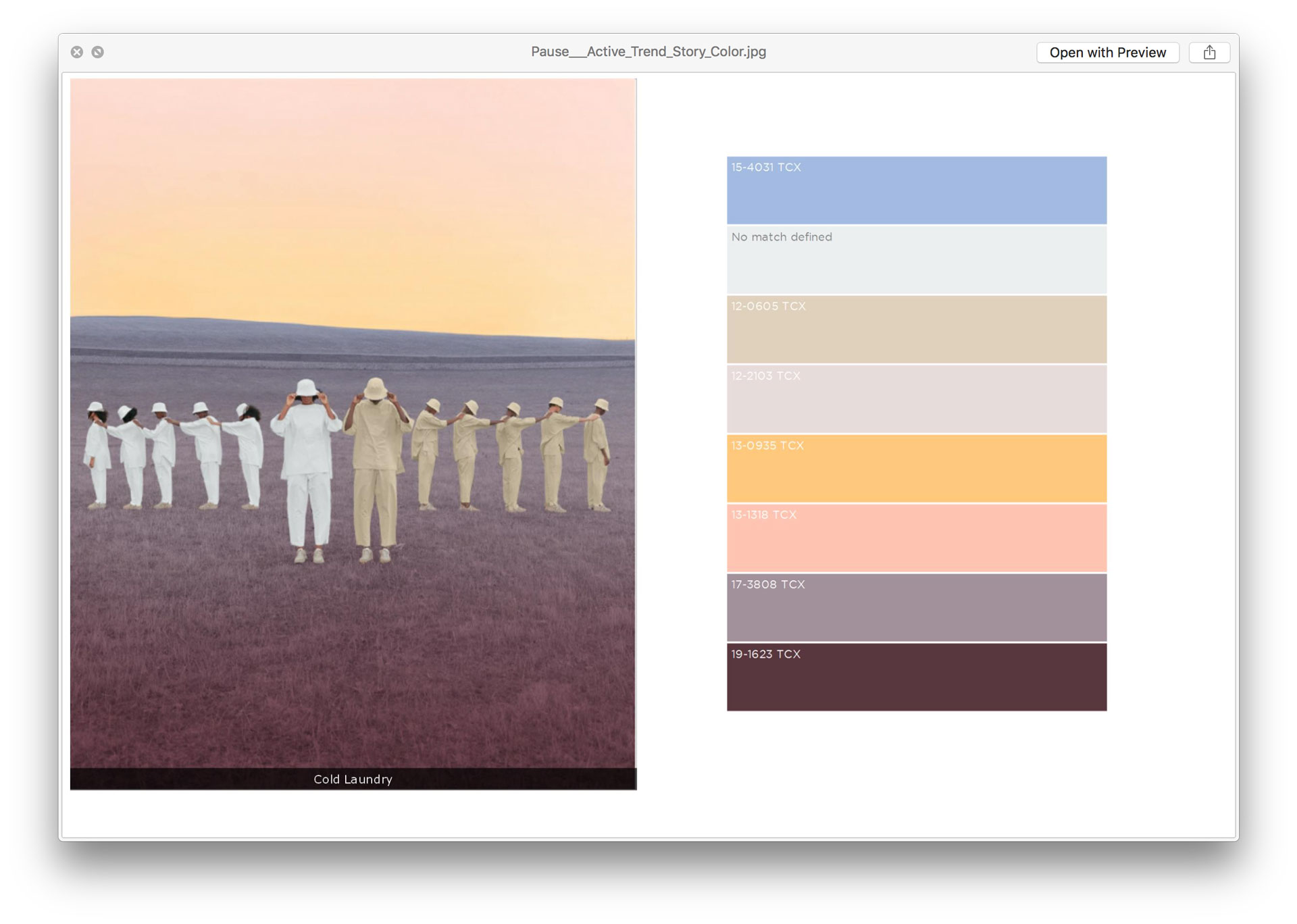The image size is (1297, 924).
Task: Click the 12-0605 TCX label text
Action: tap(768, 307)
